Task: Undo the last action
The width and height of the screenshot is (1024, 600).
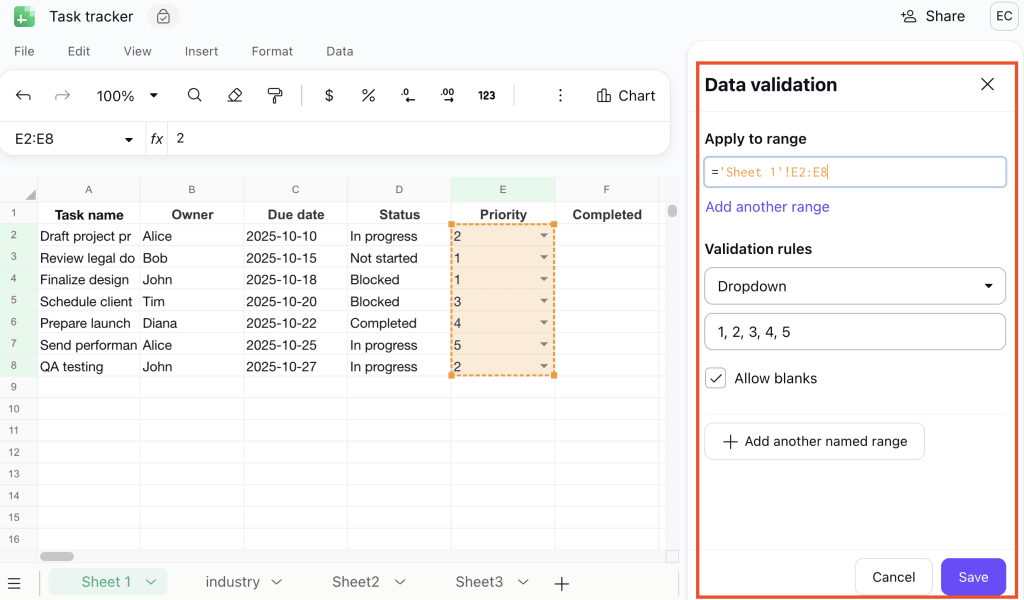Action: click(x=22, y=95)
